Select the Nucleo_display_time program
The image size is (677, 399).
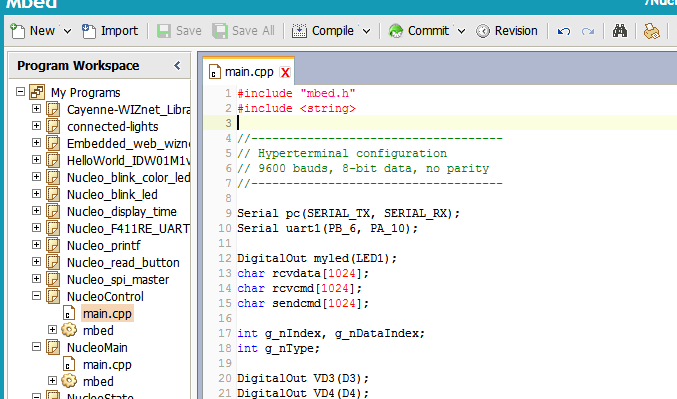click(122, 212)
